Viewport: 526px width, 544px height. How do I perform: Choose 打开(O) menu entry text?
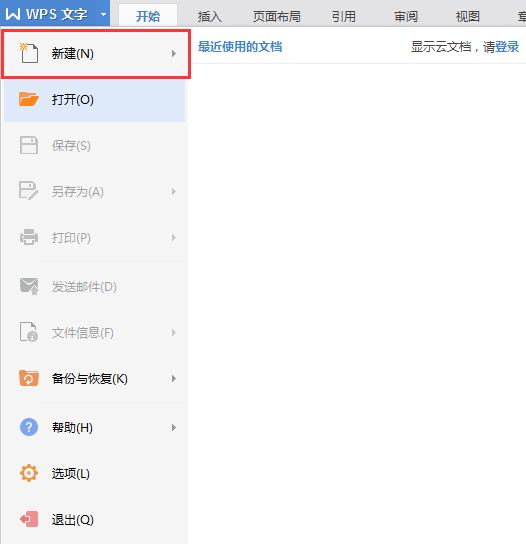coord(73,100)
